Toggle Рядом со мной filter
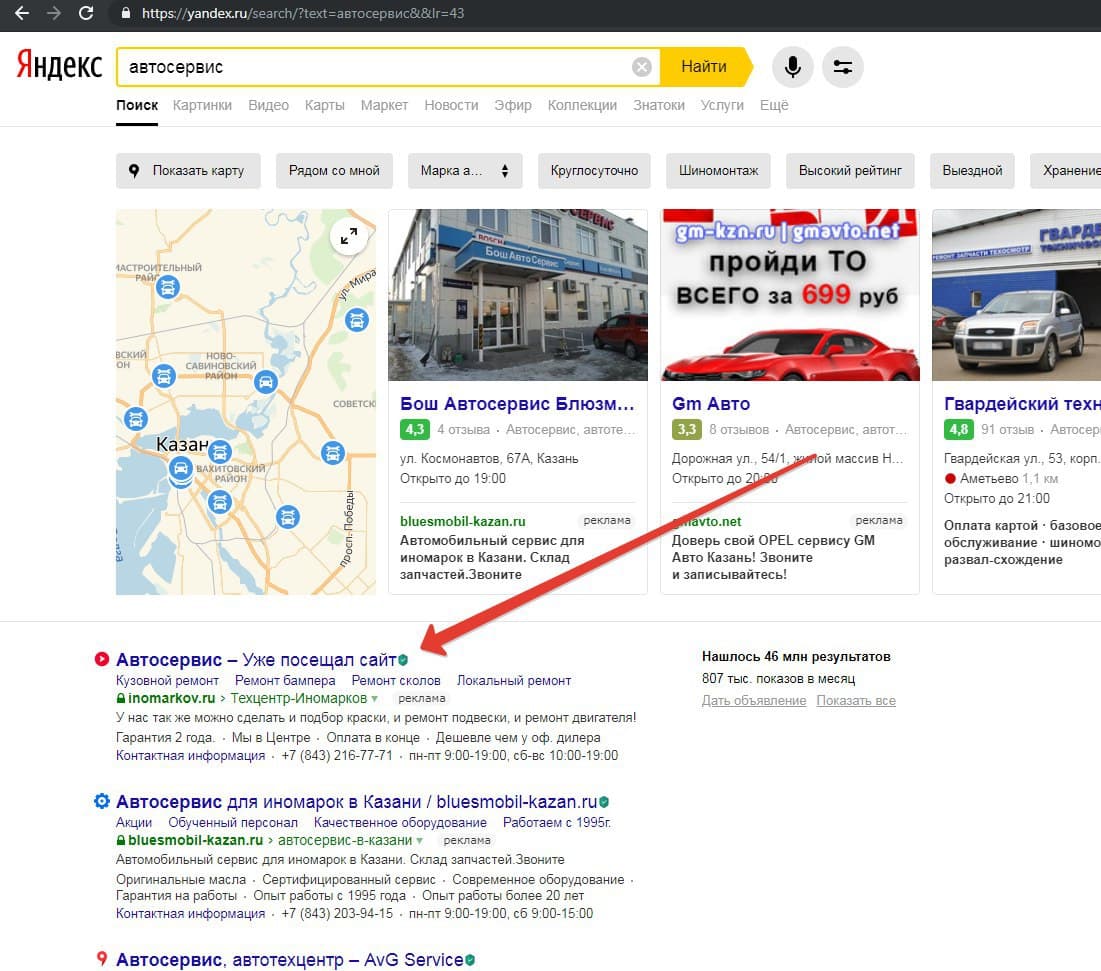1101x971 pixels. (x=334, y=171)
